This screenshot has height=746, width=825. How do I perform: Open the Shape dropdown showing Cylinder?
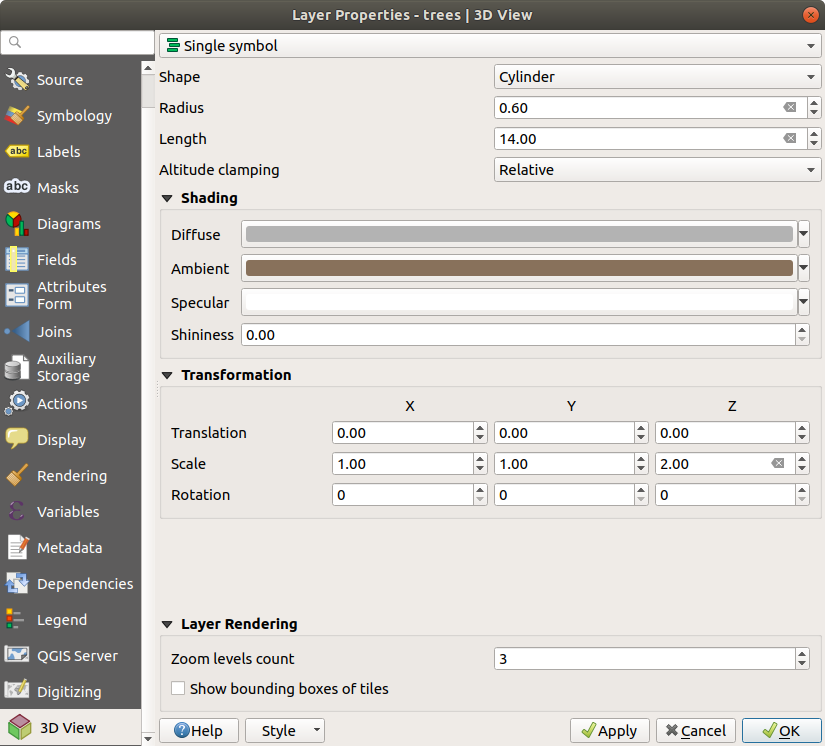(x=657, y=77)
